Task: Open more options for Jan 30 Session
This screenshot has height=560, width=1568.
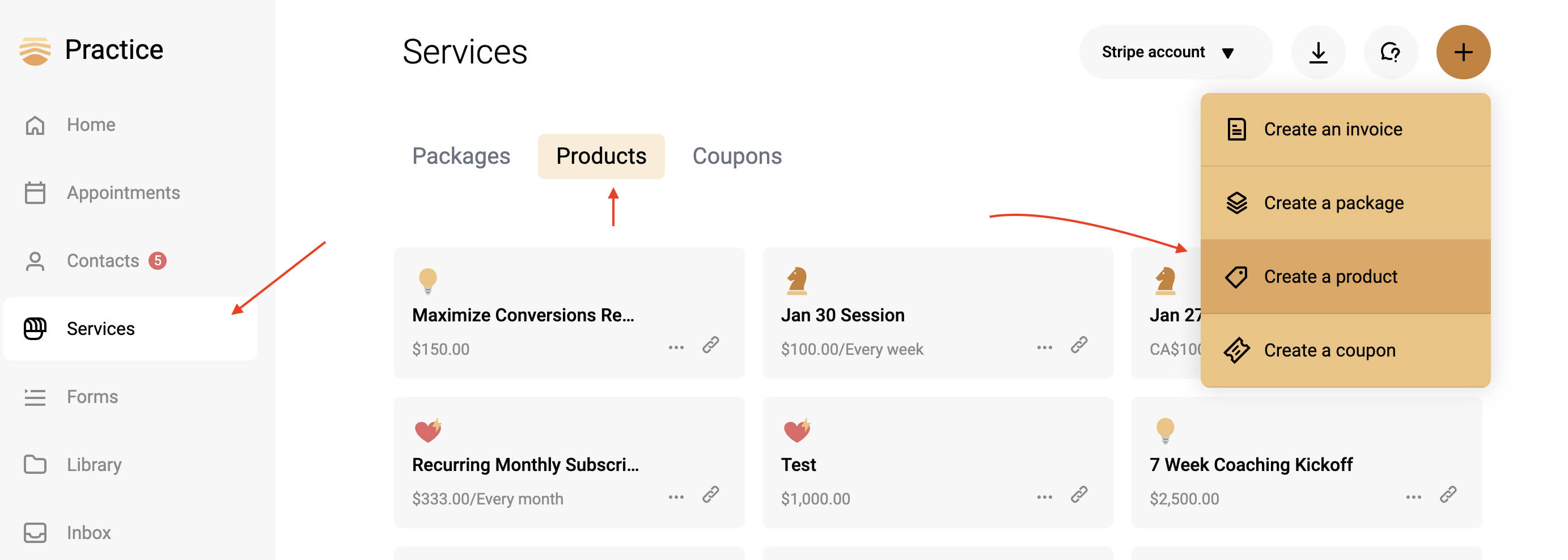Action: point(1045,347)
